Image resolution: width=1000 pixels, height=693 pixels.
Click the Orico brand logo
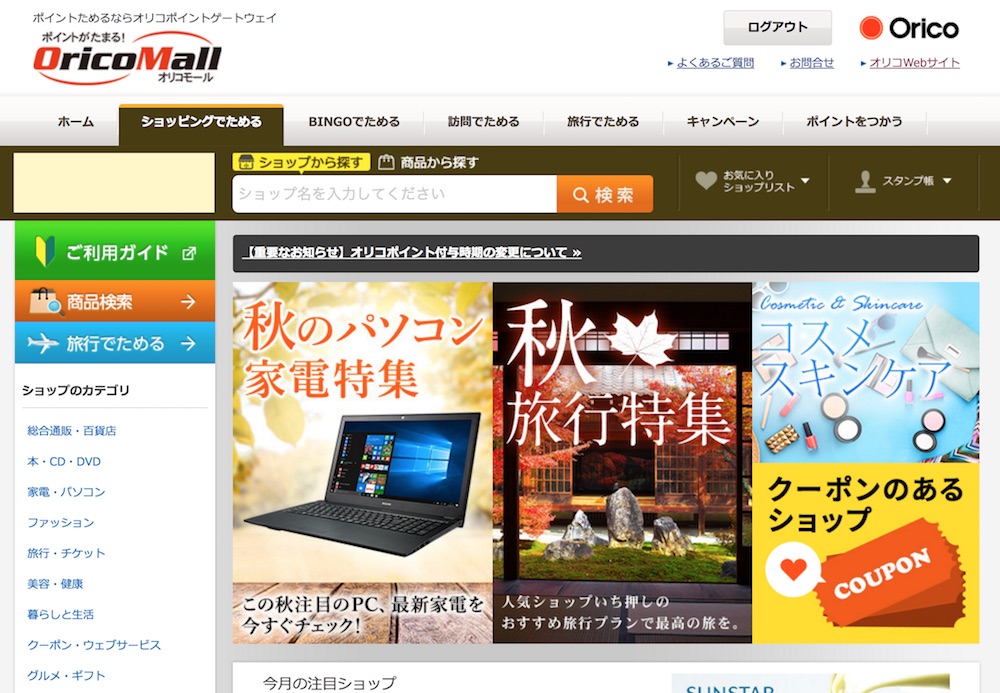pos(909,28)
